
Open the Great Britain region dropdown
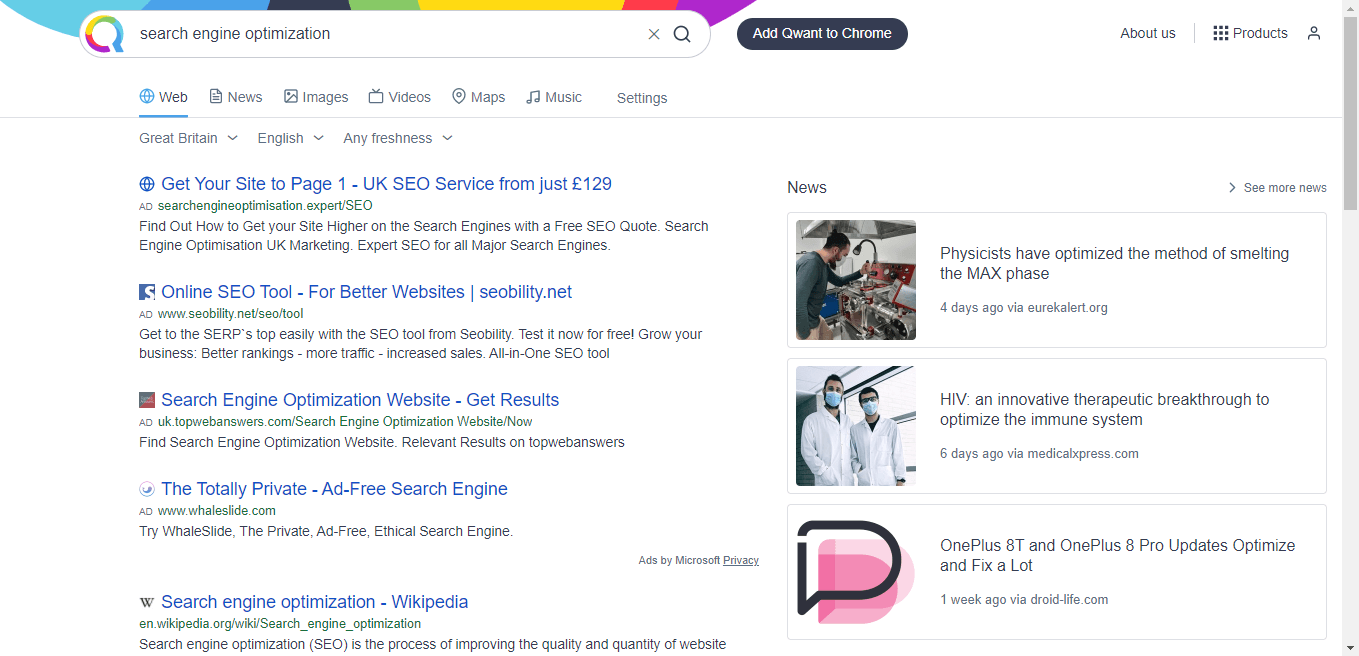click(x=188, y=137)
